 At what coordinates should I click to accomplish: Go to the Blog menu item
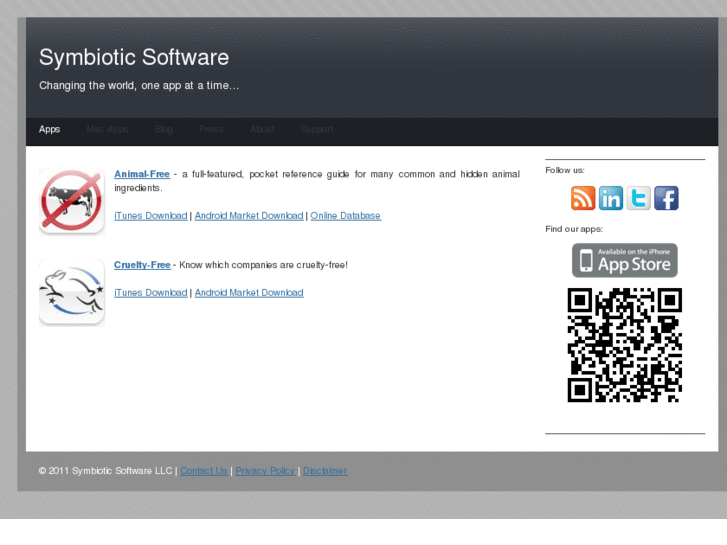[x=164, y=129]
